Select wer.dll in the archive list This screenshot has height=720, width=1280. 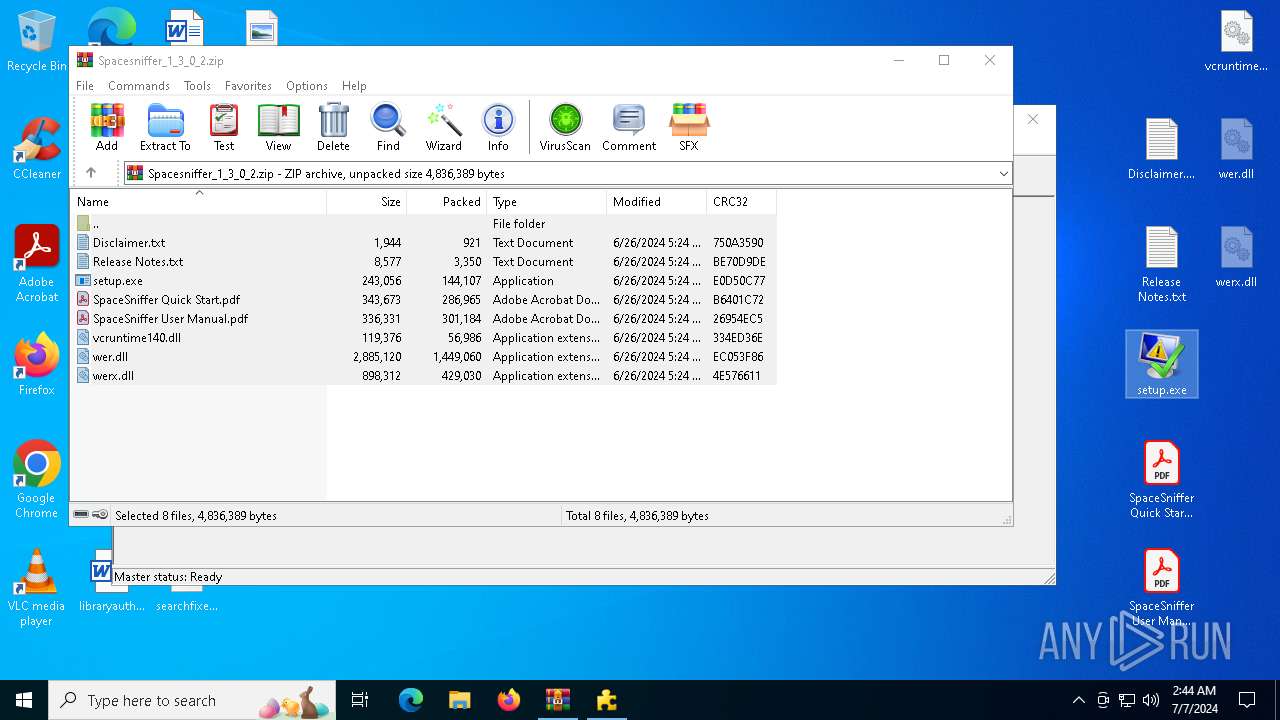click(x=424, y=357)
